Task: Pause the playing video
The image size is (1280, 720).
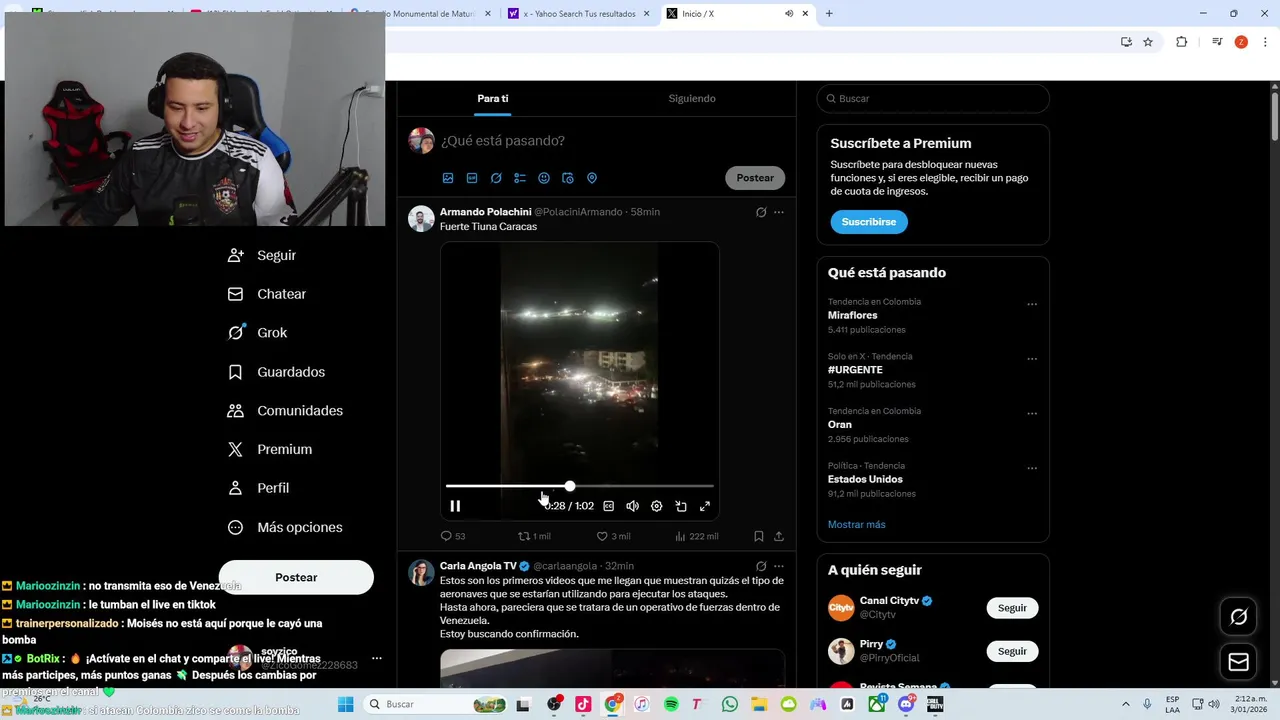Action: 455,506
